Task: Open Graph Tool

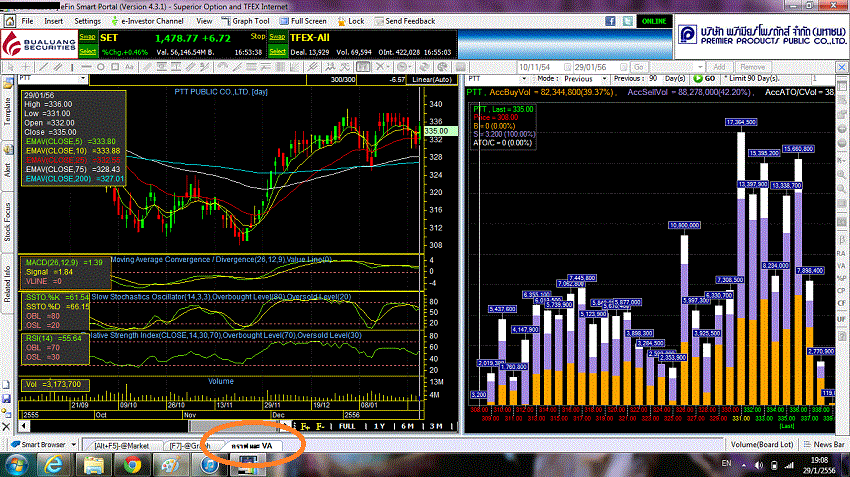Action: [246, 21]
